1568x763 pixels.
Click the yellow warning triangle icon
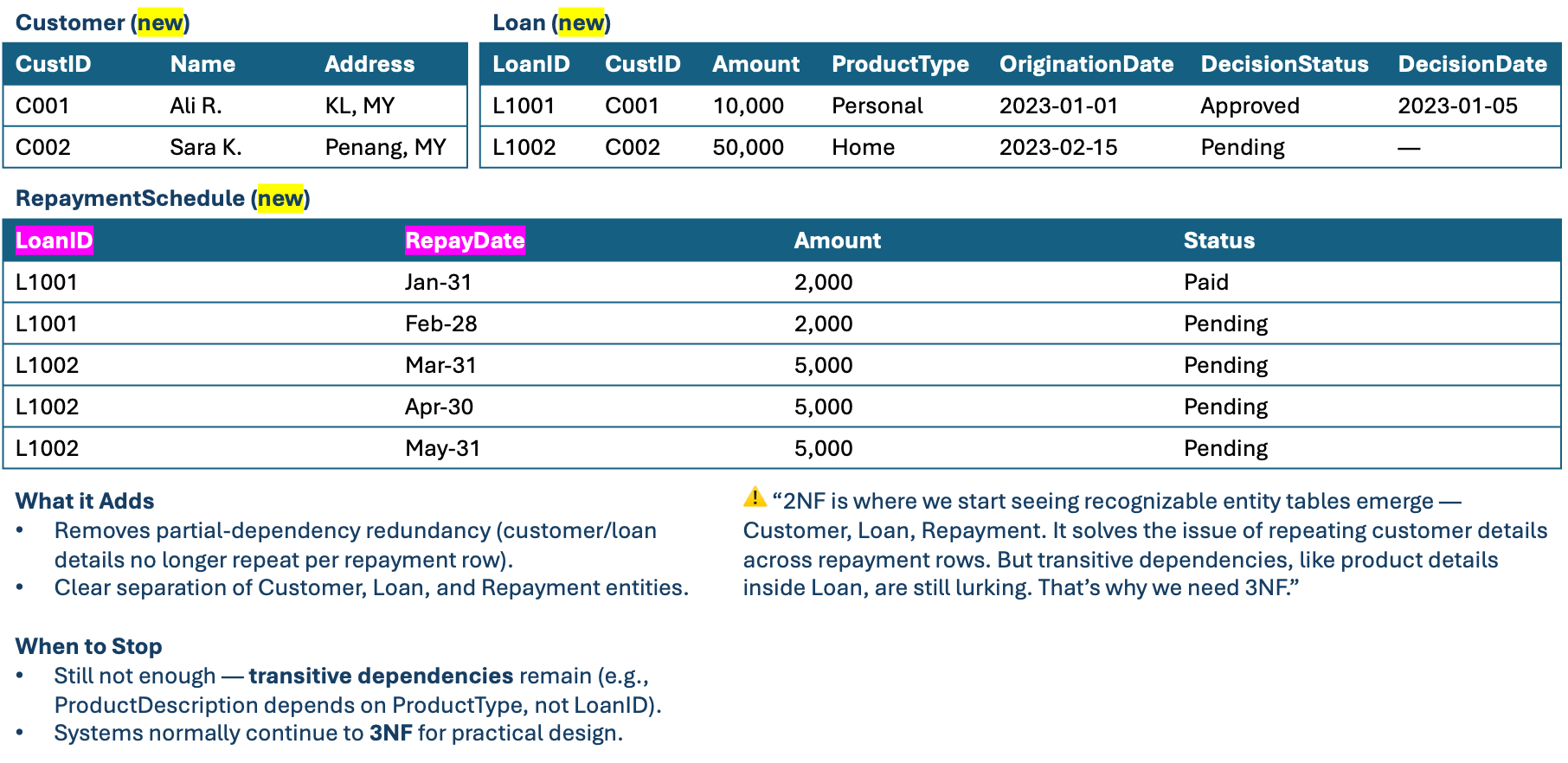[755, 497]
